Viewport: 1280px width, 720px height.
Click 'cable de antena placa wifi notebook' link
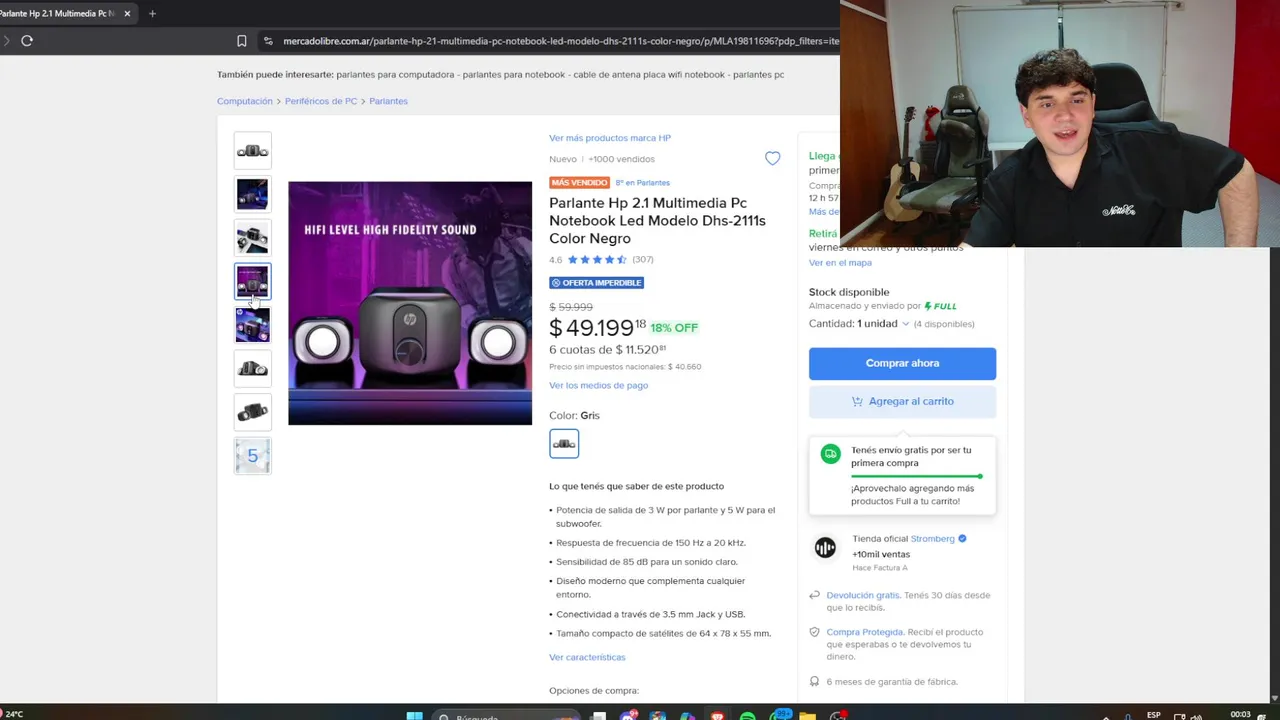(x=651, y=75)
